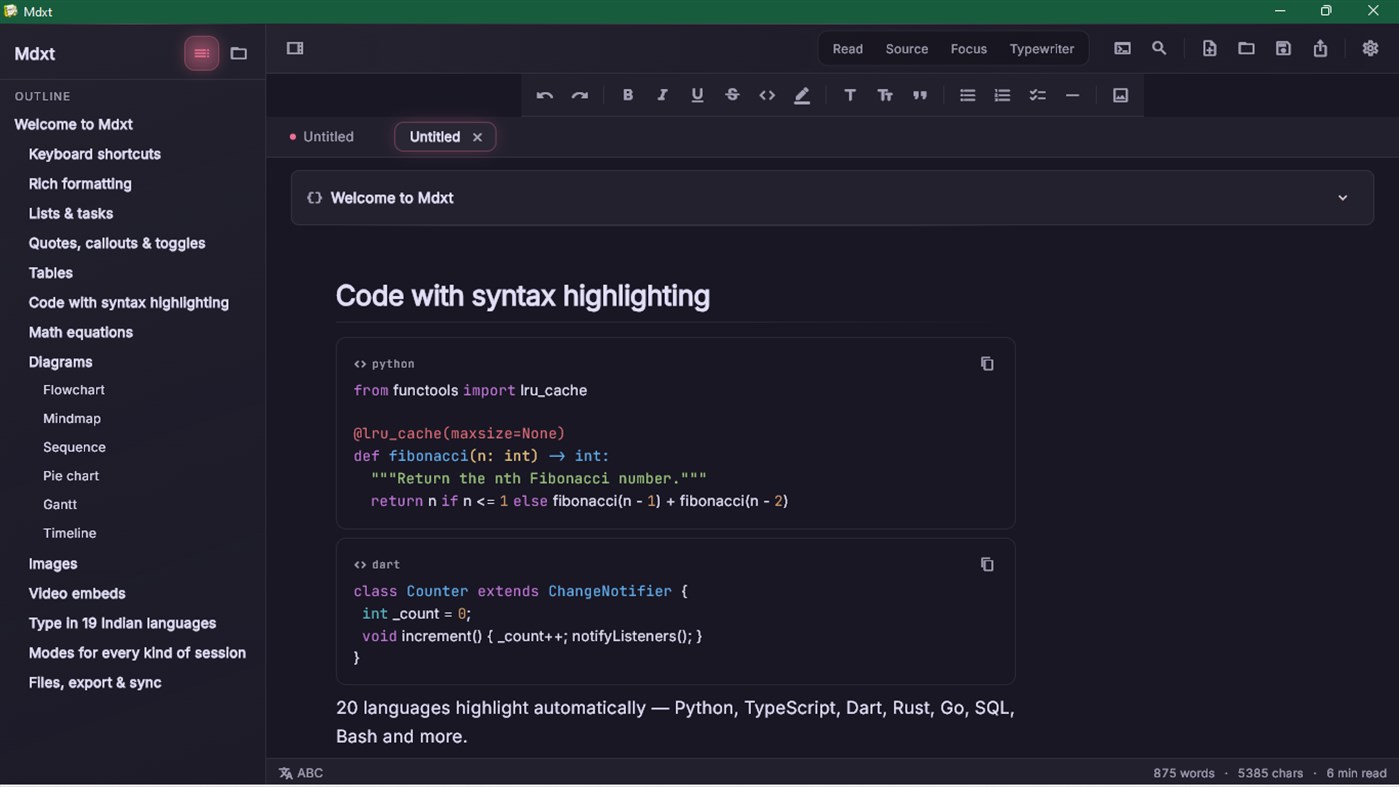The image size is (1399, 787).
Task: Switch to Read mode
Action: coord(848,49)
